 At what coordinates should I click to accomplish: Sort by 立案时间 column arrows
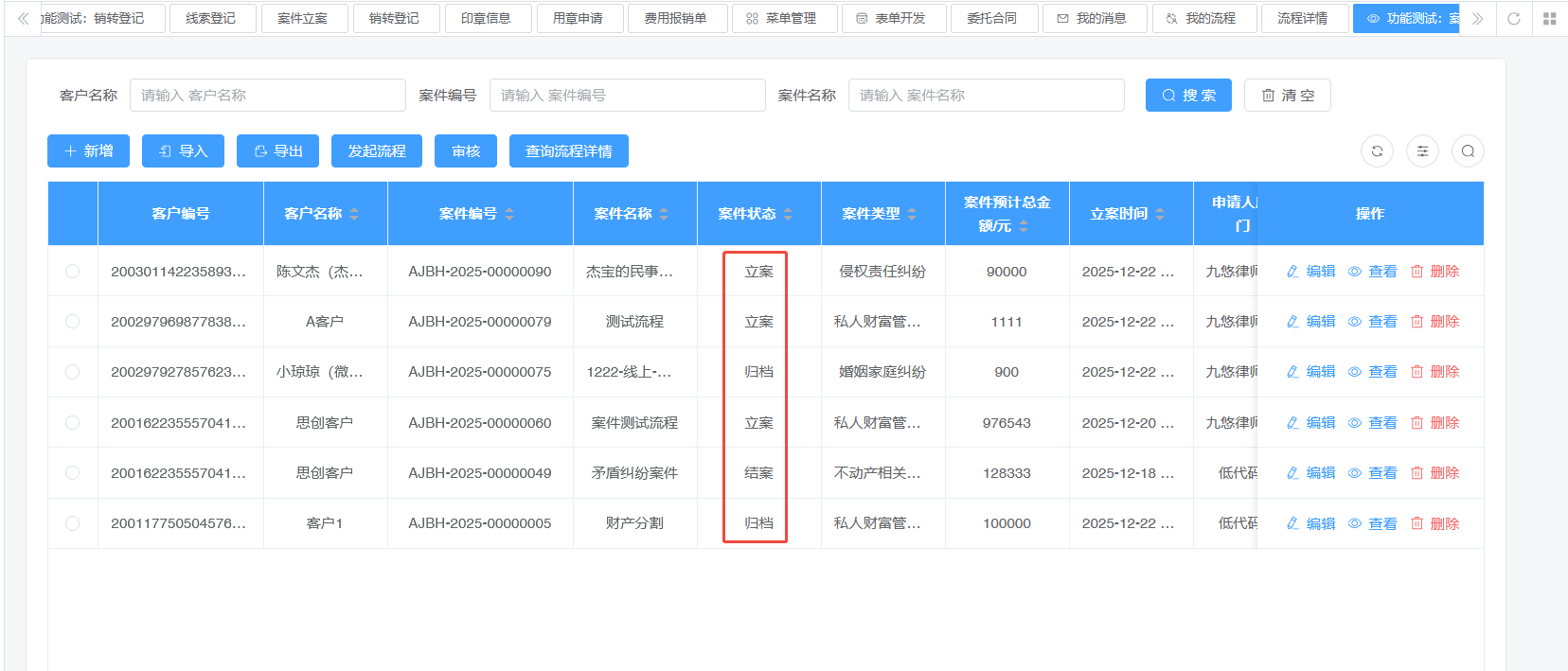pyautogui.click(x=1160, y=214)
